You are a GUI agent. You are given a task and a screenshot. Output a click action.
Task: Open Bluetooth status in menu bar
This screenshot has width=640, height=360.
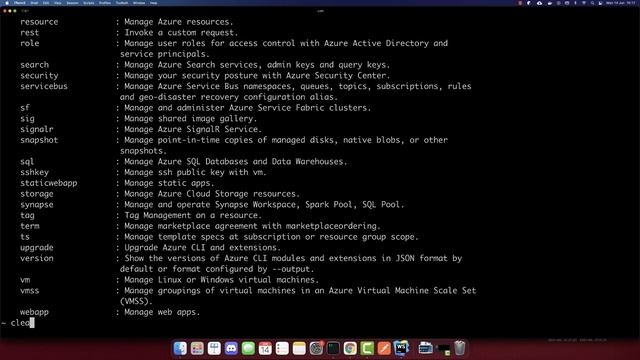(576, 3)
